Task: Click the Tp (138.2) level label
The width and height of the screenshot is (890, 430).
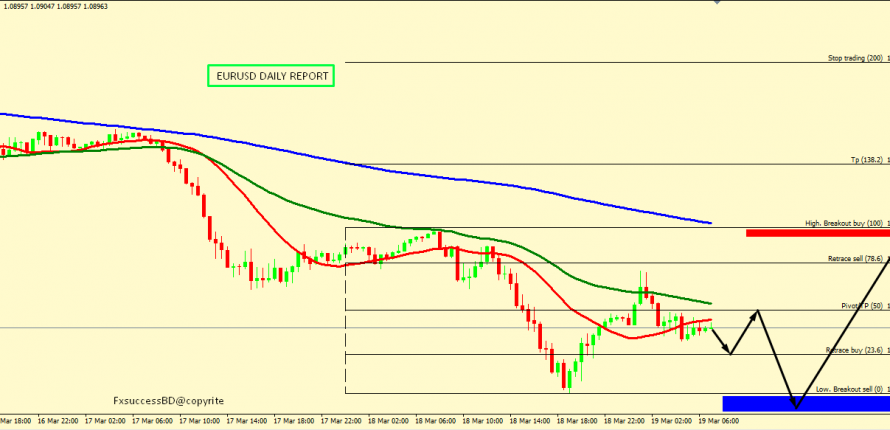Action: point(865,160)
